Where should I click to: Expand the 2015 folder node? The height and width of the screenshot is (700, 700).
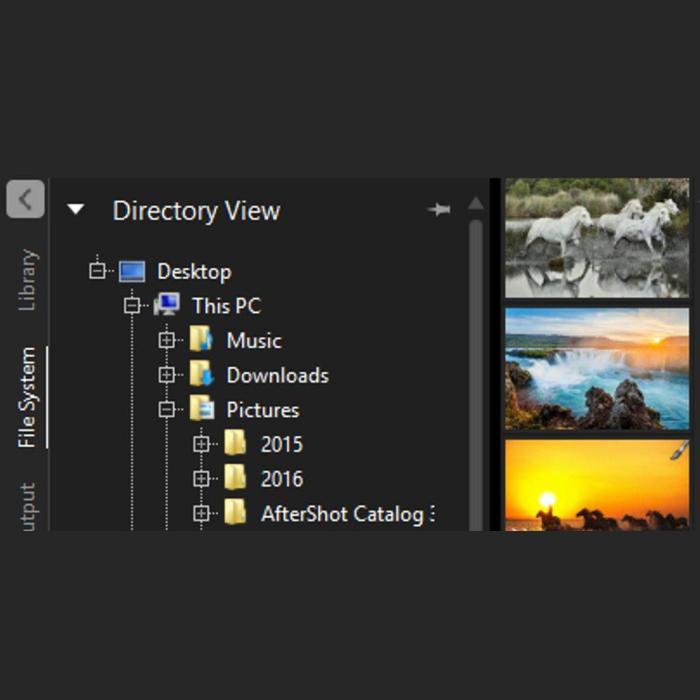202,444
